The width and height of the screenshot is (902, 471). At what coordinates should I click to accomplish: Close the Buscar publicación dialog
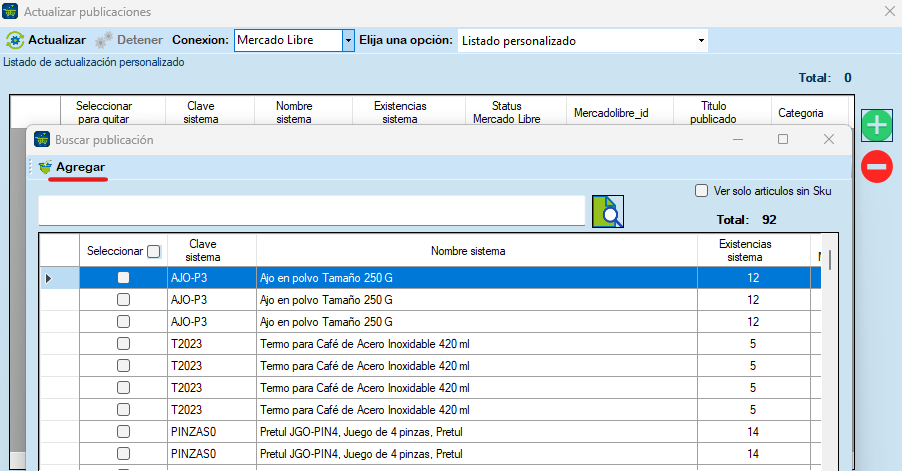pyautogui.click(x=828, y=140)
